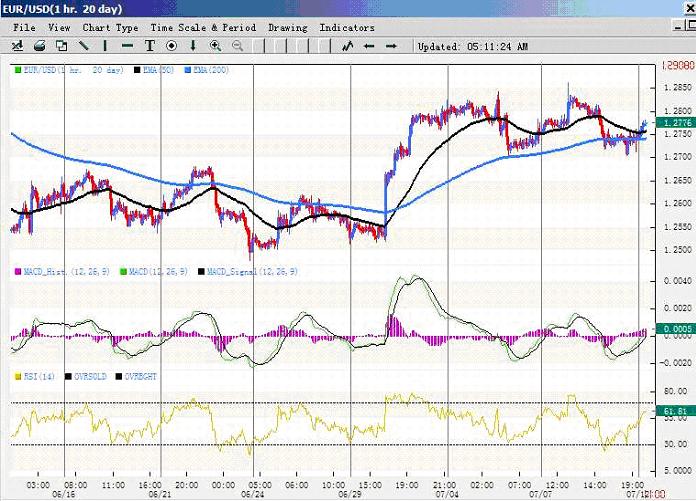
Task: Click the magenta MACD_Hist legend swatch
Action: pos(17,271)
